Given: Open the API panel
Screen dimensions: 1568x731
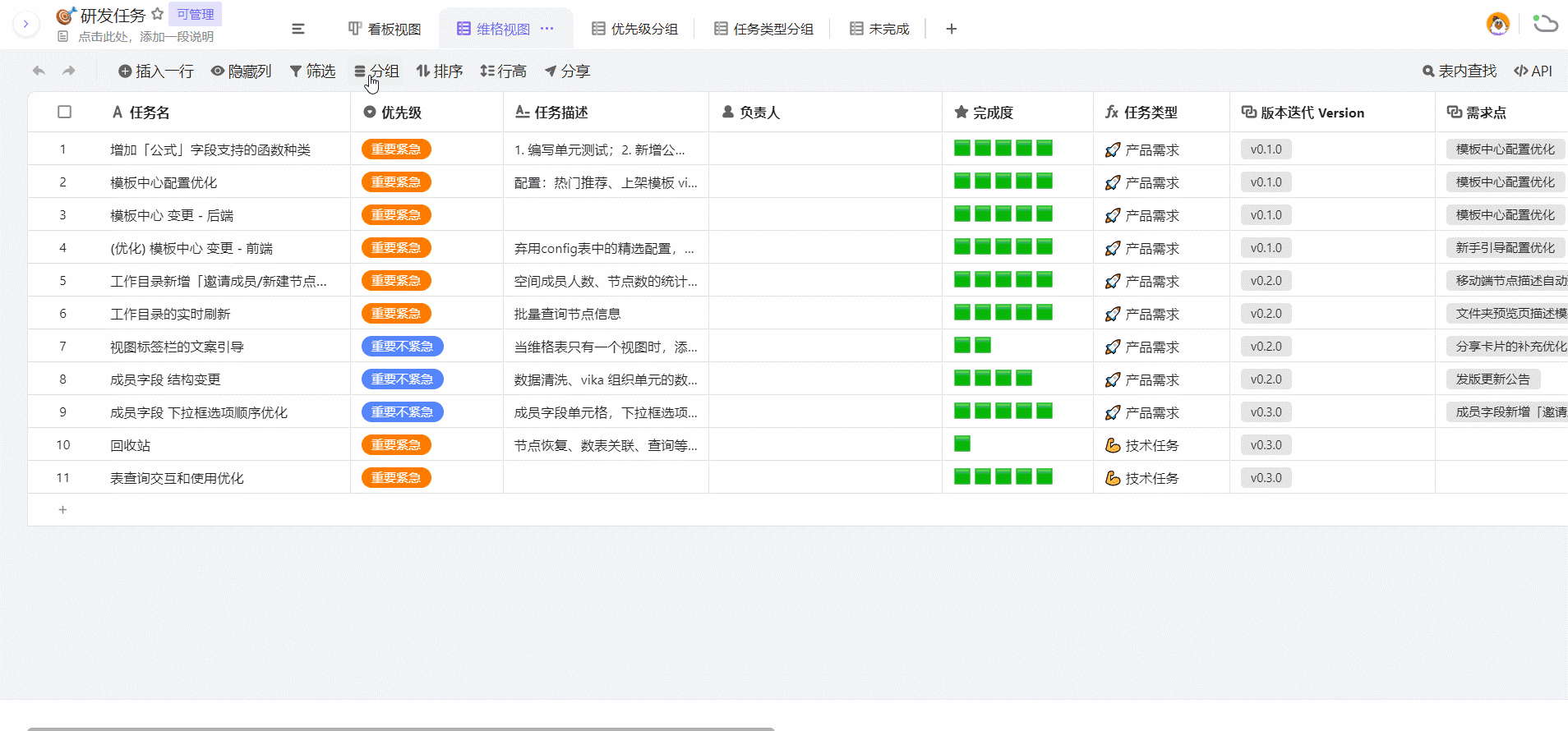Looking at the screenshot, I should [1533, 71].
